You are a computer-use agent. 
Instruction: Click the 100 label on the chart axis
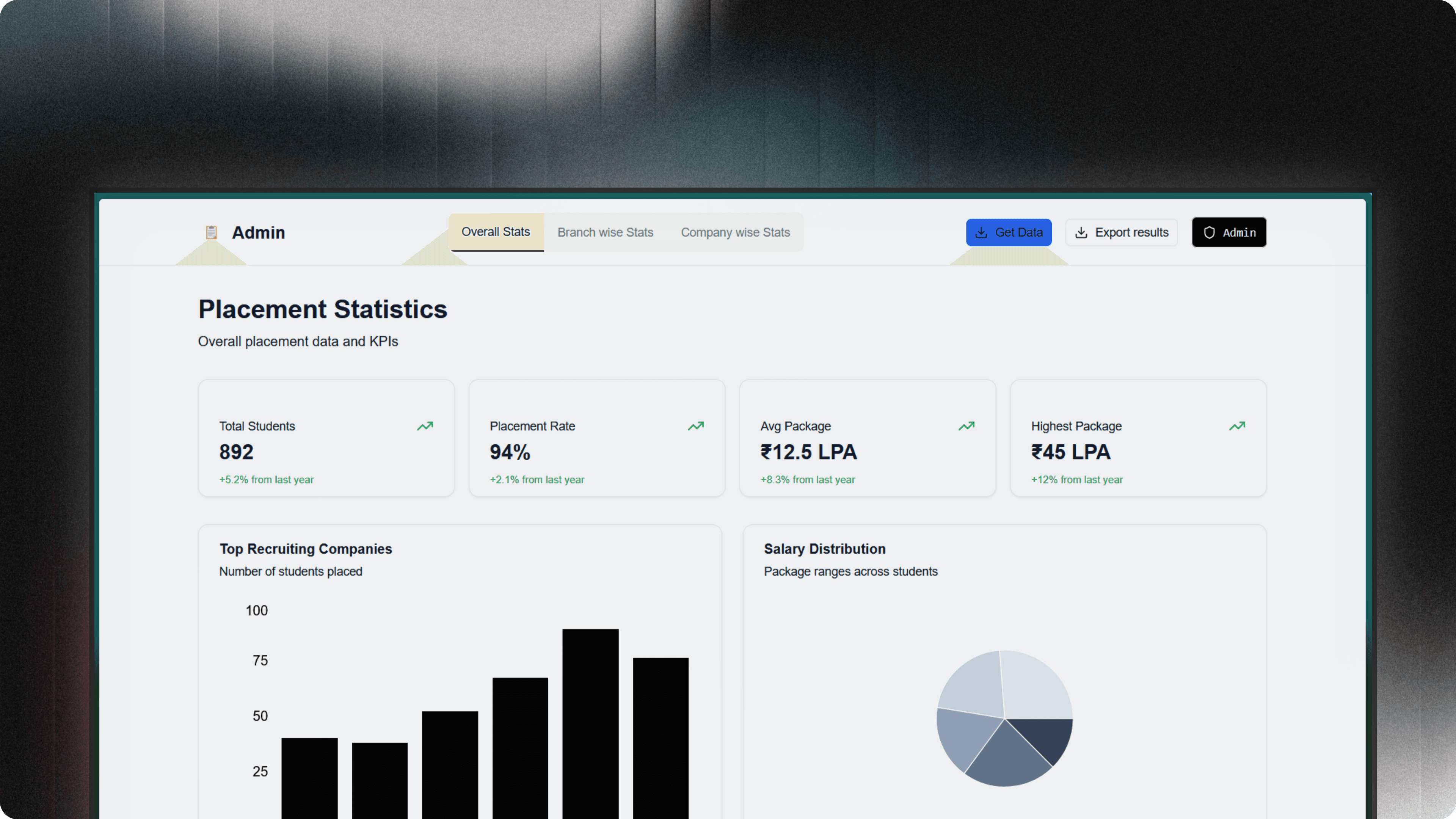pos(257,610)
